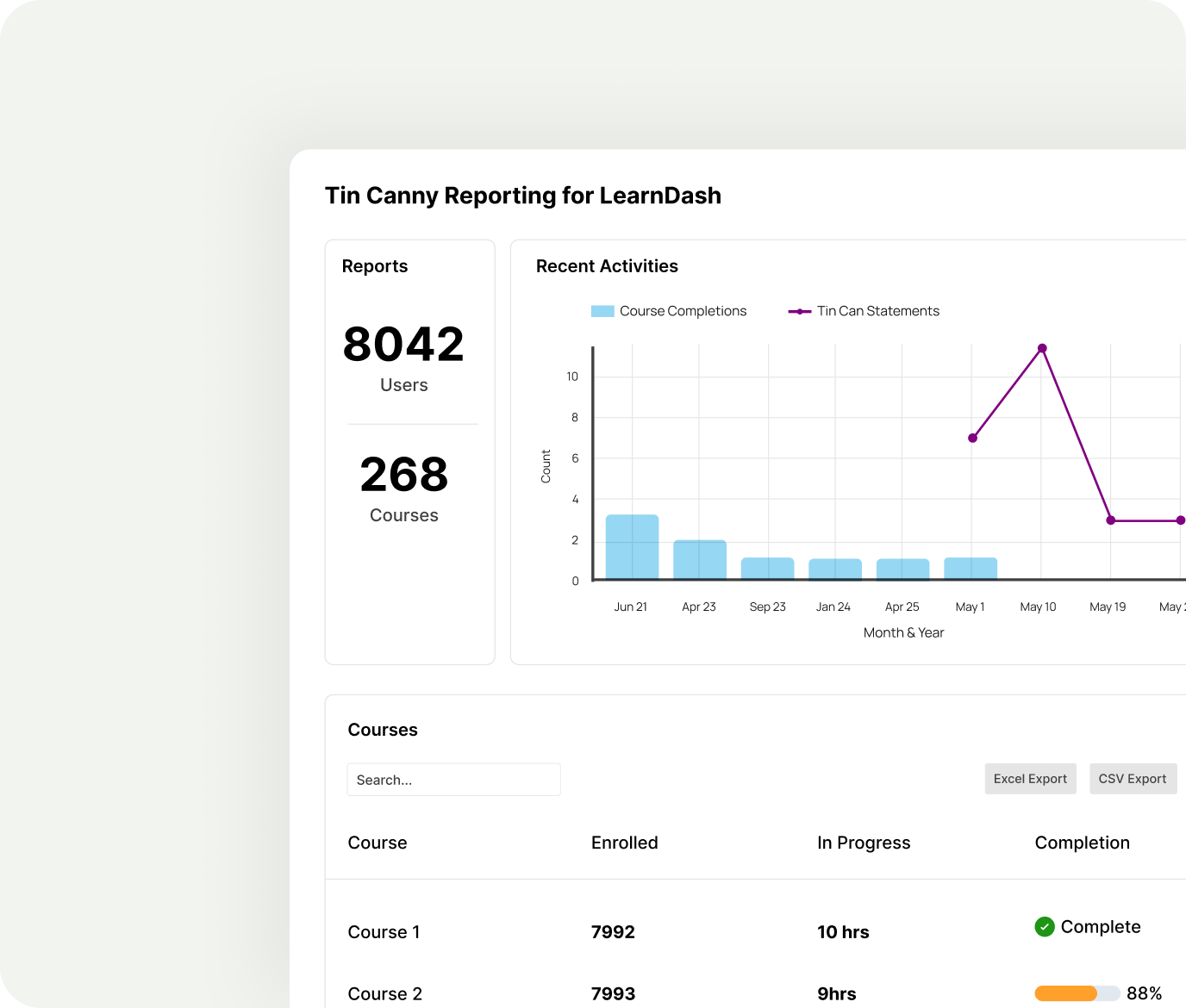Screen dimensions: 1186x1008
Task: Click the 268 Courses count
Action: pyautogui.click(x=403, y=475)
